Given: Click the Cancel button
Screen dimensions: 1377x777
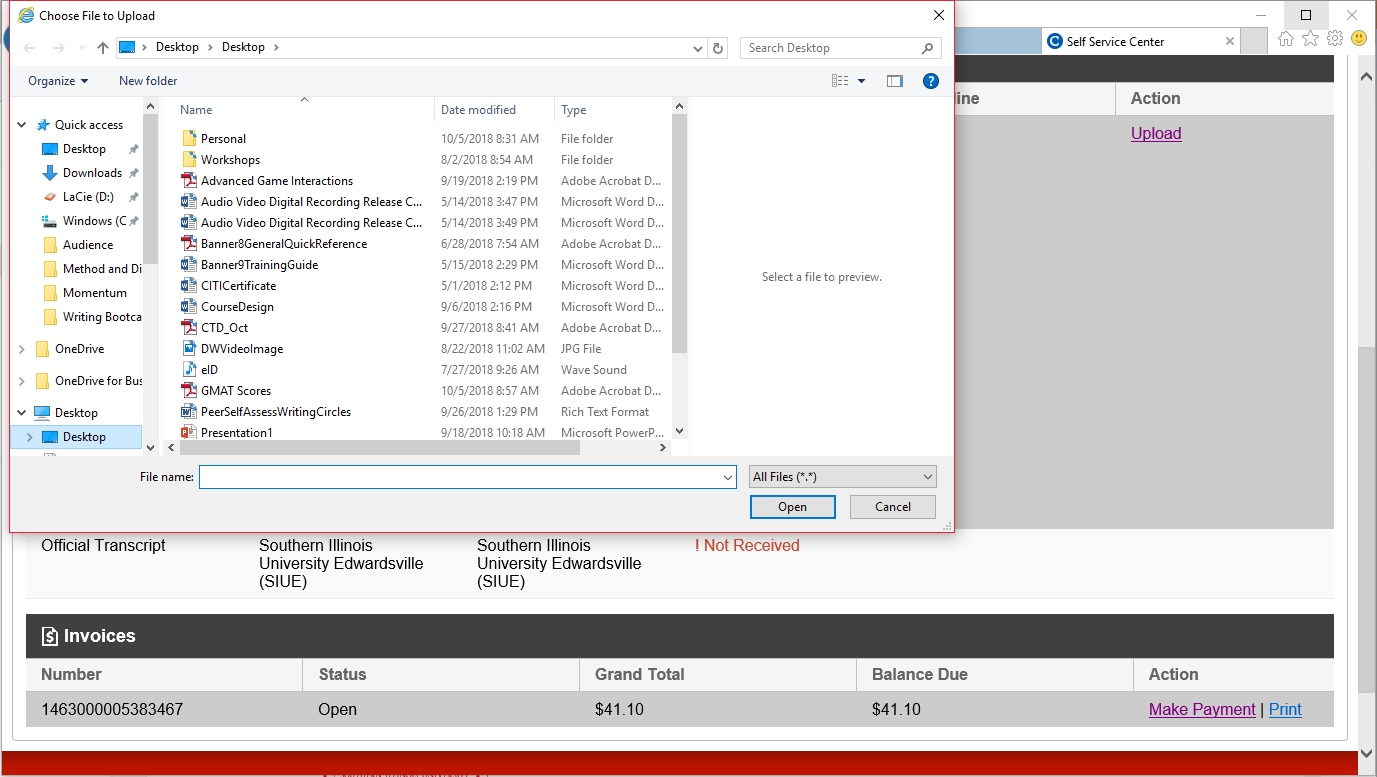Looking at the screenshot, I should (x=892, y=507).
